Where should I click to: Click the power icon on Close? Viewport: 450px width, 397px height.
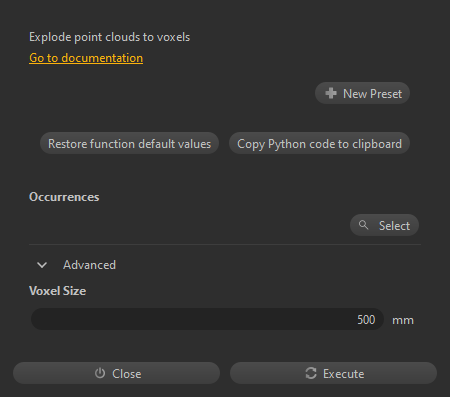100,373
